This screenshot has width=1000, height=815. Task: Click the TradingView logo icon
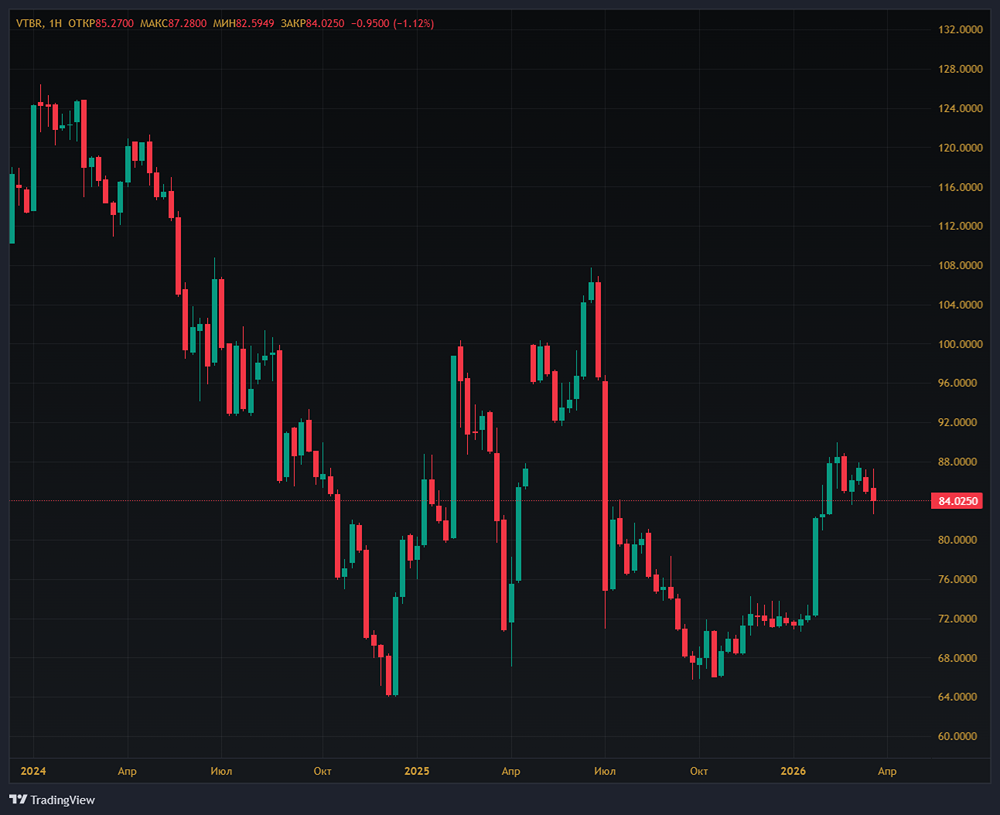[x=19, y=799]
